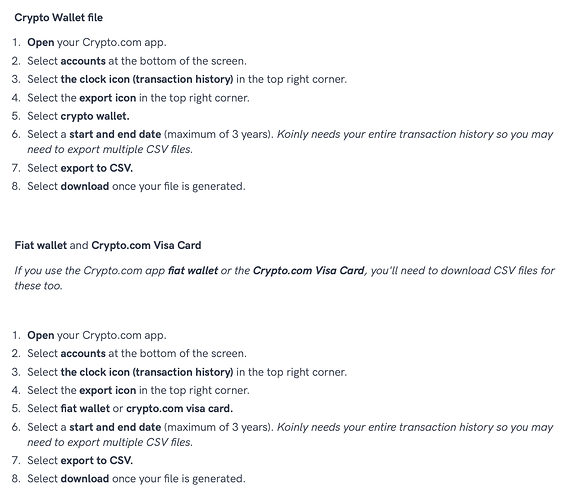
Task: Click bold 'crypto.com visa card.' in step five
Action: coord(180,409)
